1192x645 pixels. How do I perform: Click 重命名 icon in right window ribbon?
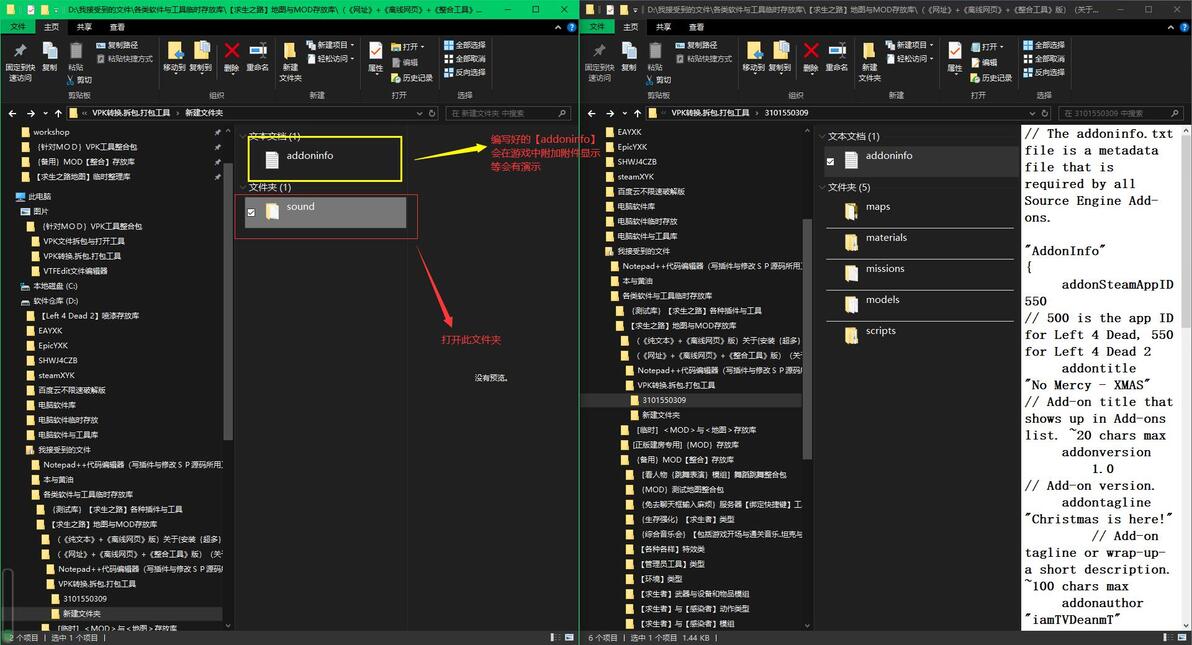837,51
